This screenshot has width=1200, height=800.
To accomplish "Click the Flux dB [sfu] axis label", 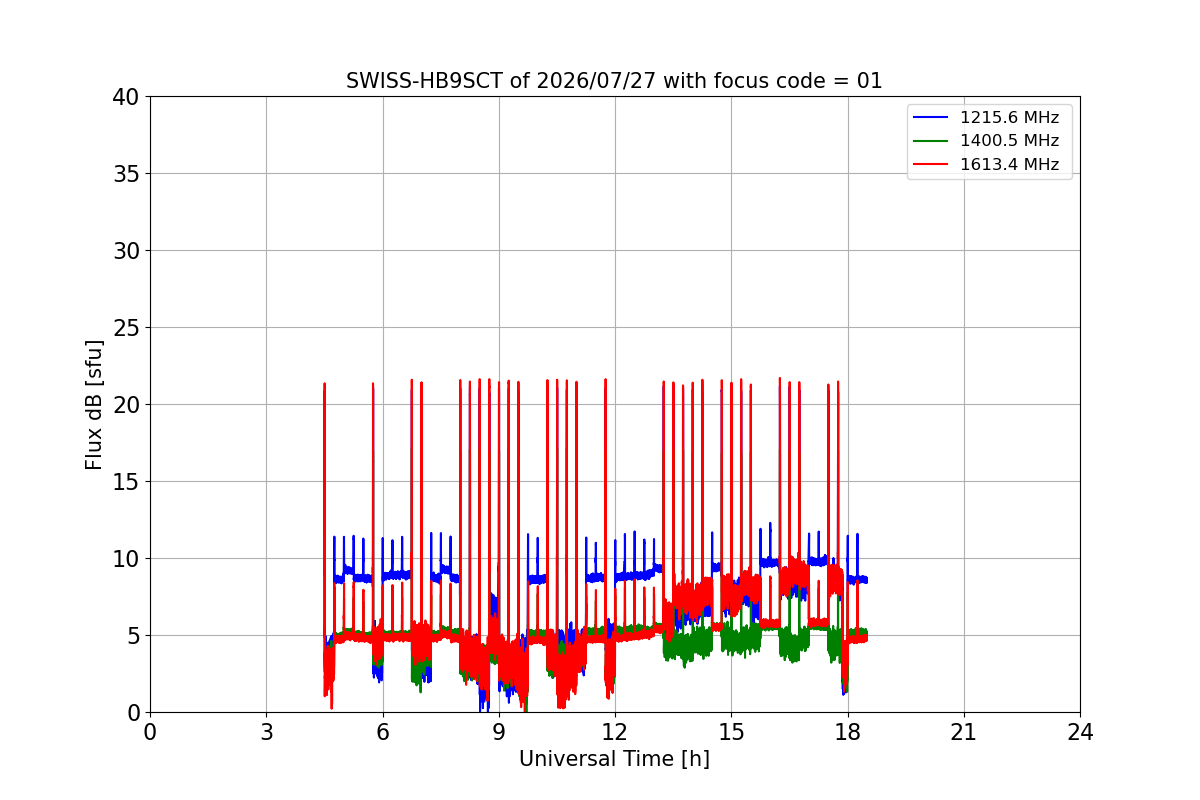I will coord(94,404).
